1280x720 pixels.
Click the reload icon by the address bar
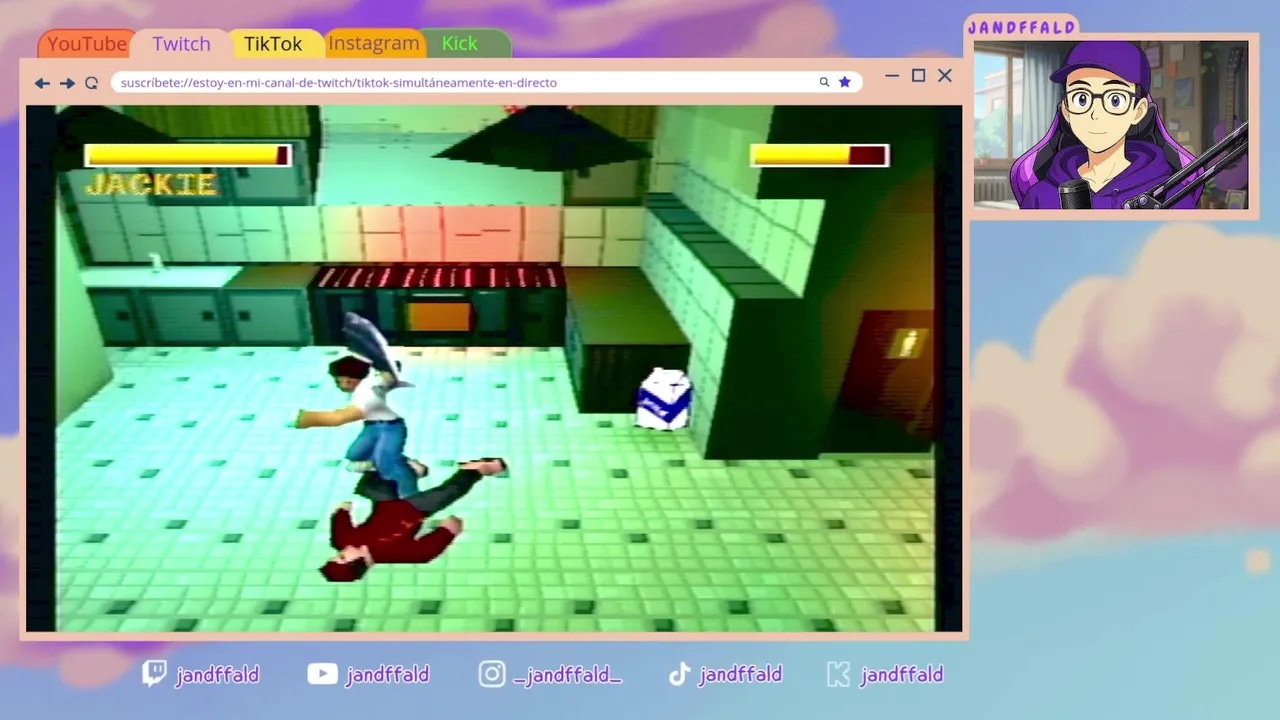(x=92, y=83)
